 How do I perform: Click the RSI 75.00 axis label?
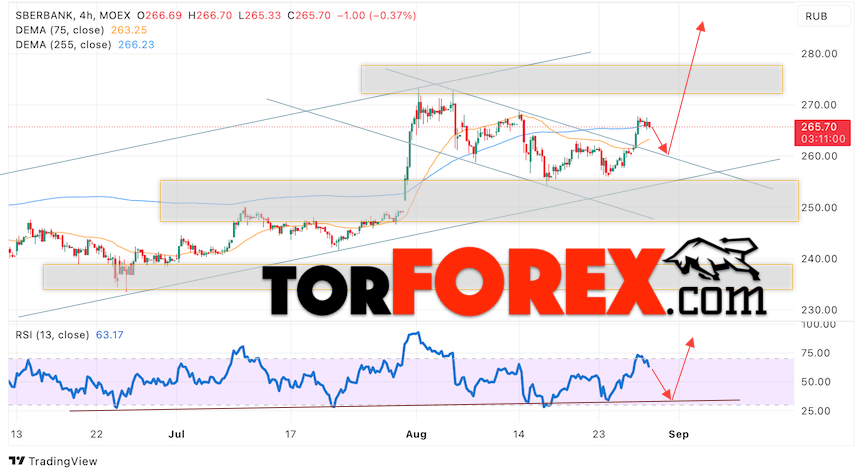tap(816, 353)
